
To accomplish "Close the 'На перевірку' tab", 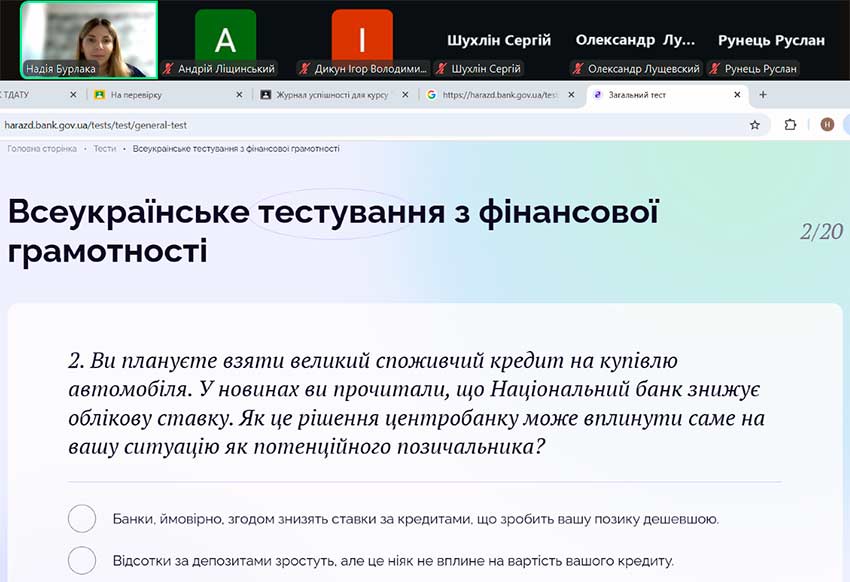I will (x=239, y=95).
